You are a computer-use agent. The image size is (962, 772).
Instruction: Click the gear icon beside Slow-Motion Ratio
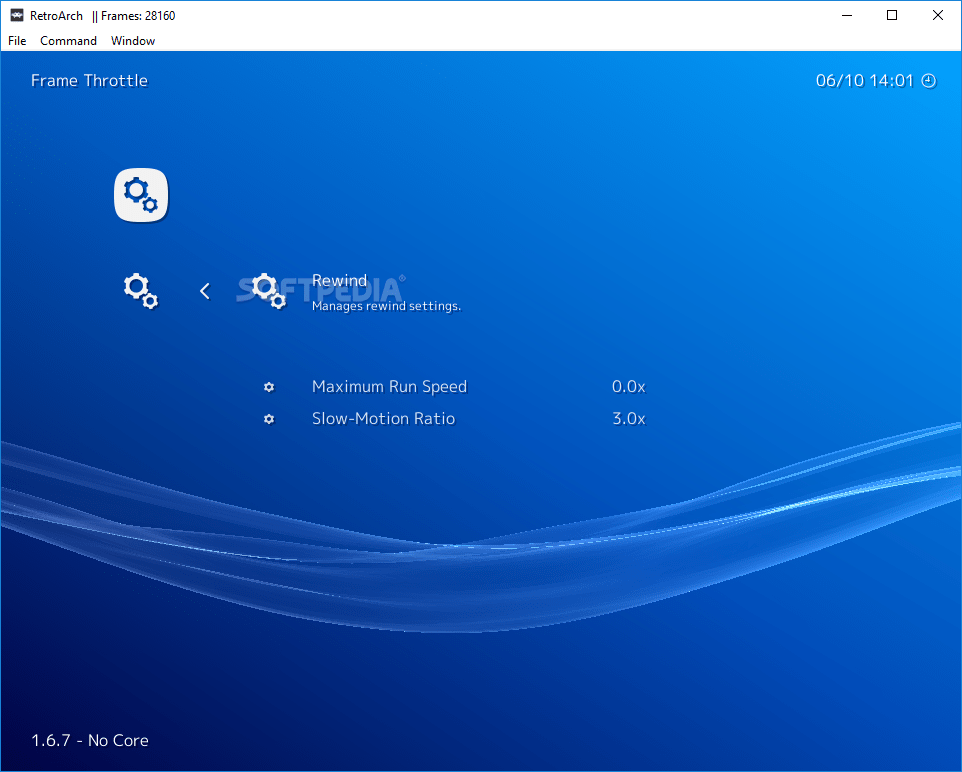pyautogui.click(x=269, y=419)
